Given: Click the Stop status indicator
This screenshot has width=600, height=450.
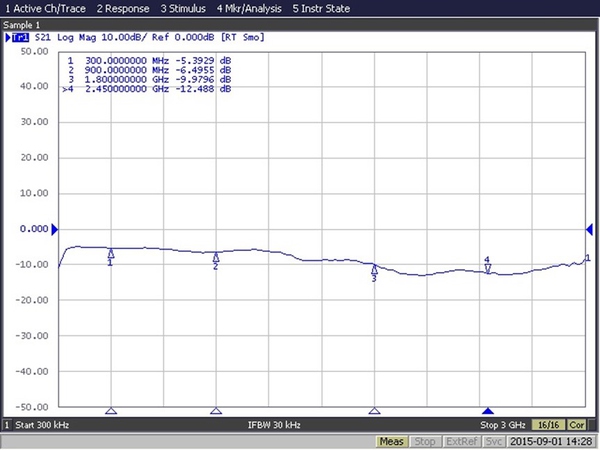Looking at the screenshot, I should click(424, 441).
